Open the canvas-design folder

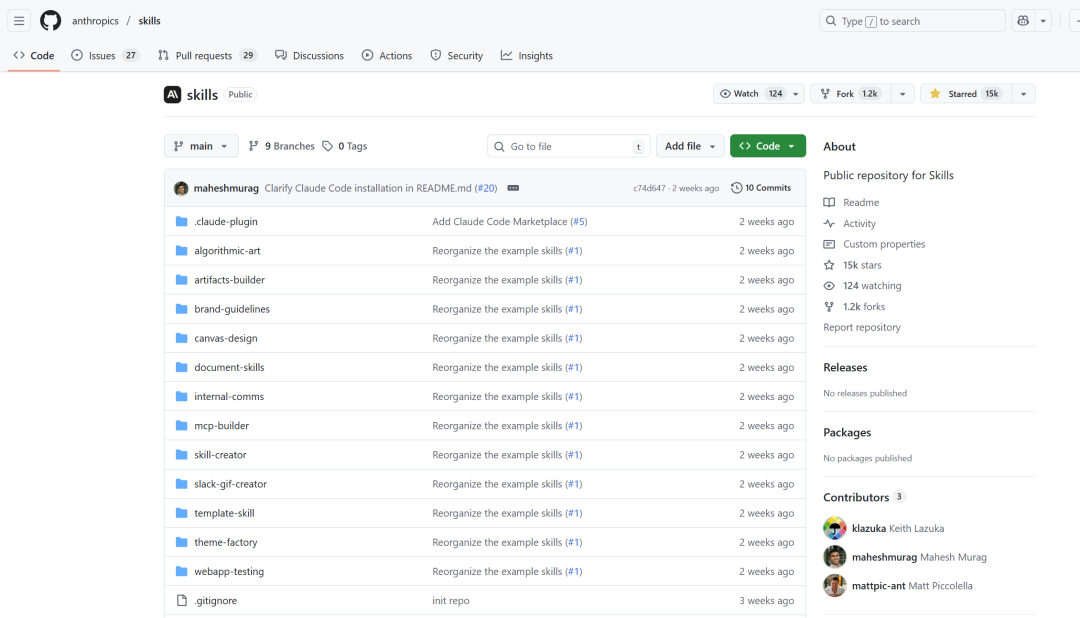[x=226, y=338]
